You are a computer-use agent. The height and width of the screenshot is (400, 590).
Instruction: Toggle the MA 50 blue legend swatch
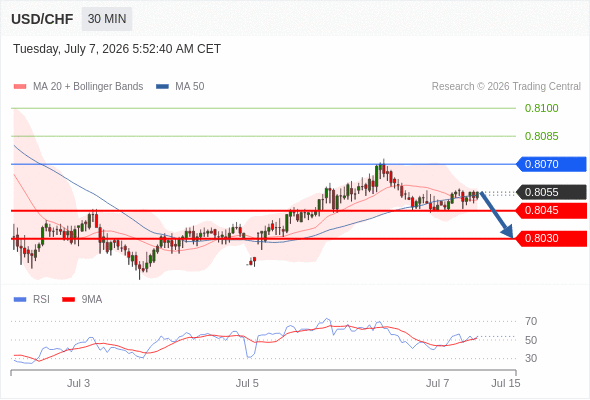(163, 87)
